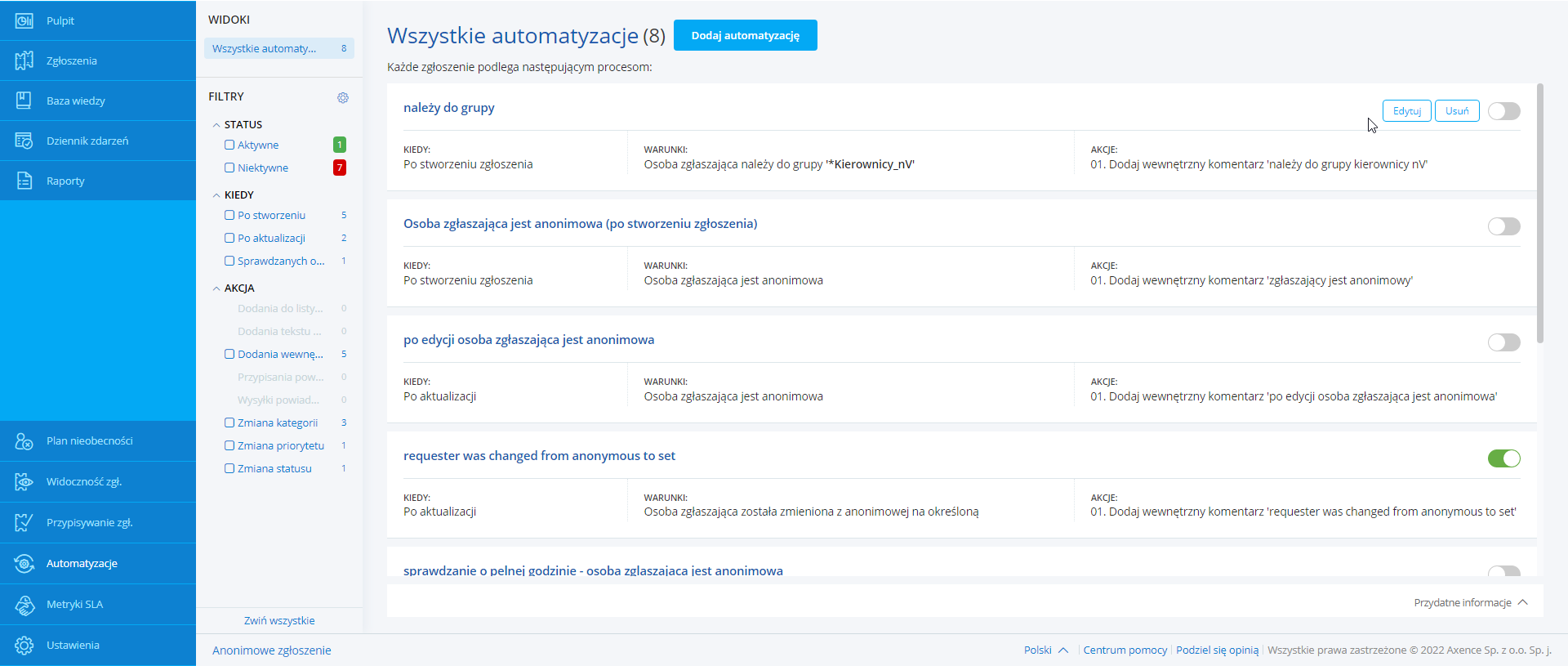
Task: Click the Dziennik zdarzeń icon
Action: pos(24,141)
